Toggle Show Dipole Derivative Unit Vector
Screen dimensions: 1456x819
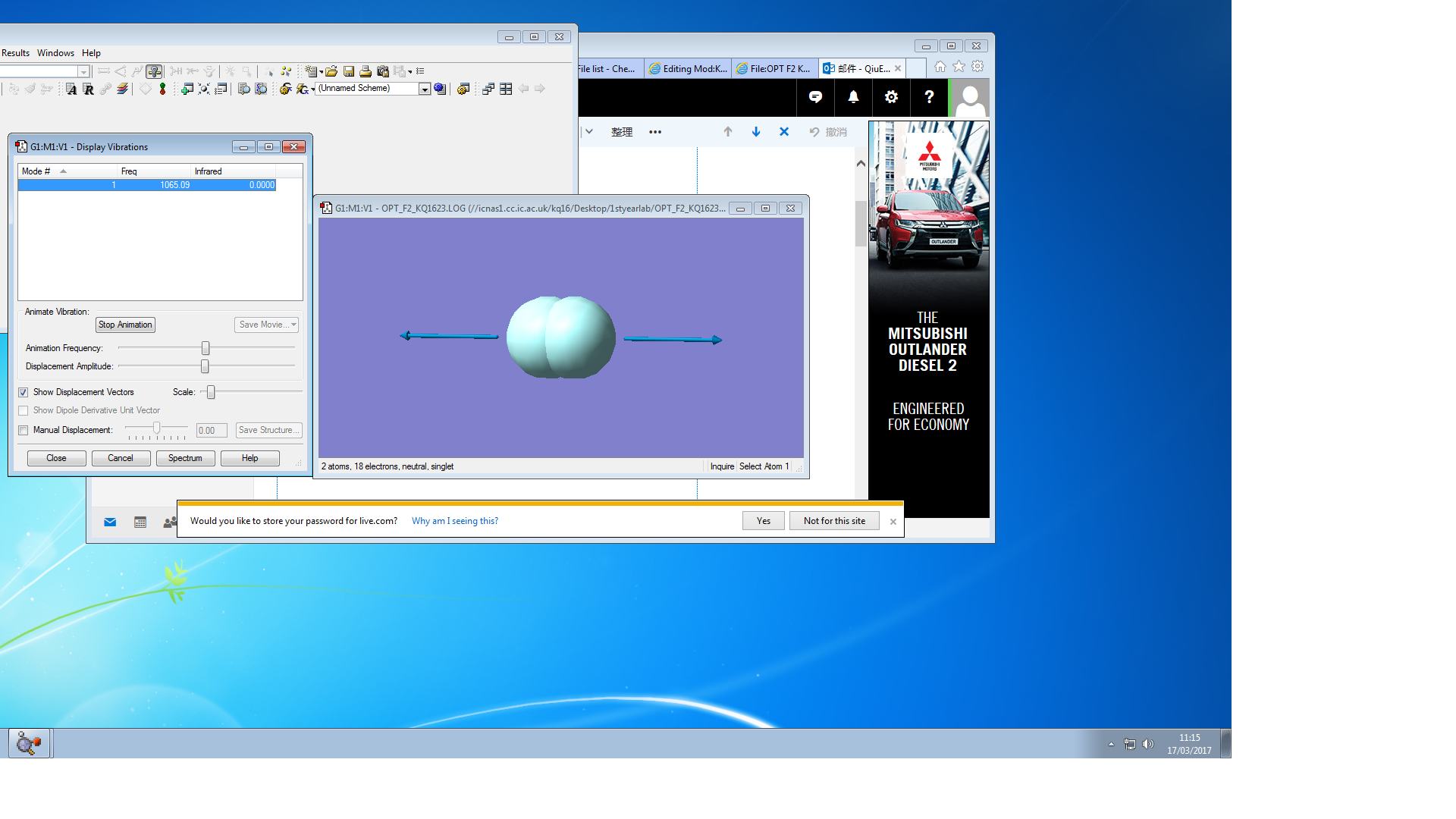[24, 411]
